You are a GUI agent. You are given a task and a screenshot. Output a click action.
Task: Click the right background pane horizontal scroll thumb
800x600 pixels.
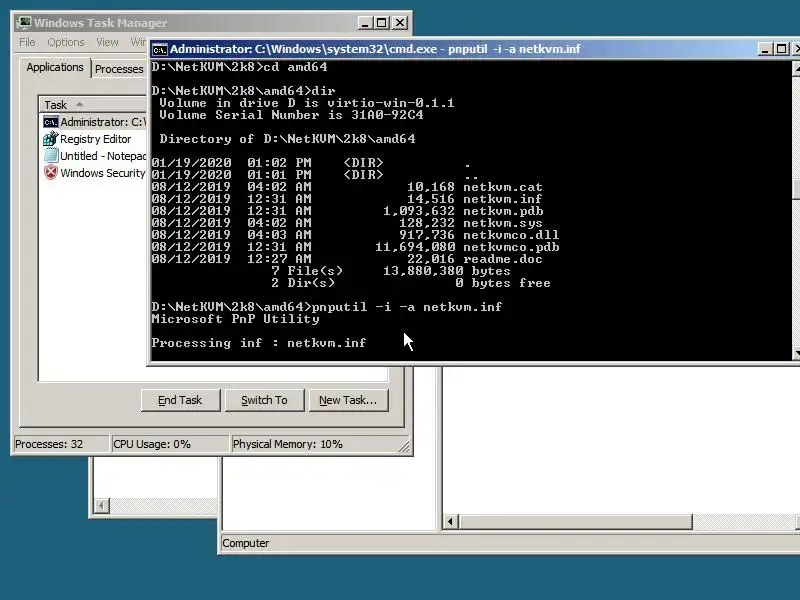[576, 521]
